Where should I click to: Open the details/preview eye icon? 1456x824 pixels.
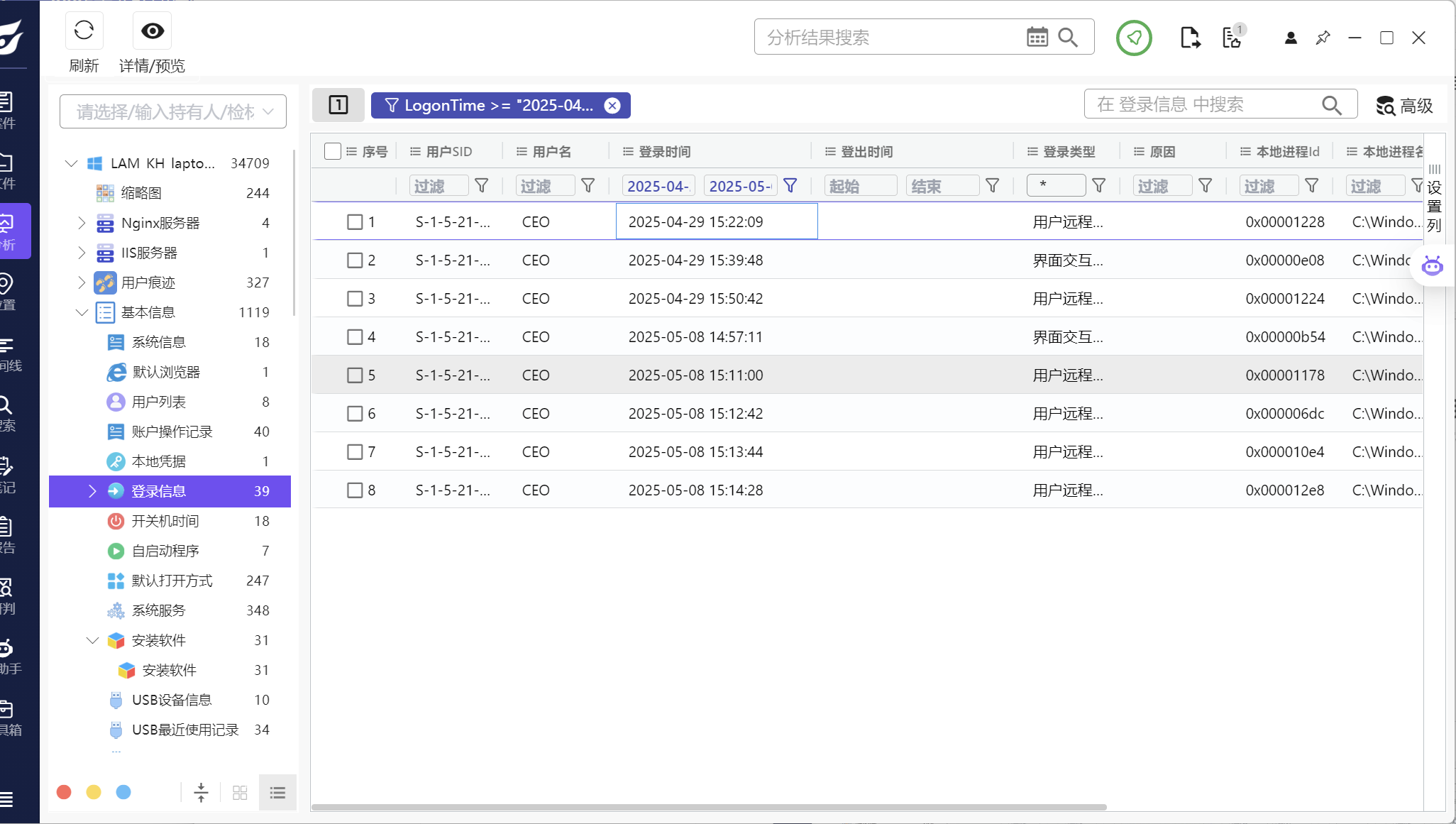(x=152, y=31)
